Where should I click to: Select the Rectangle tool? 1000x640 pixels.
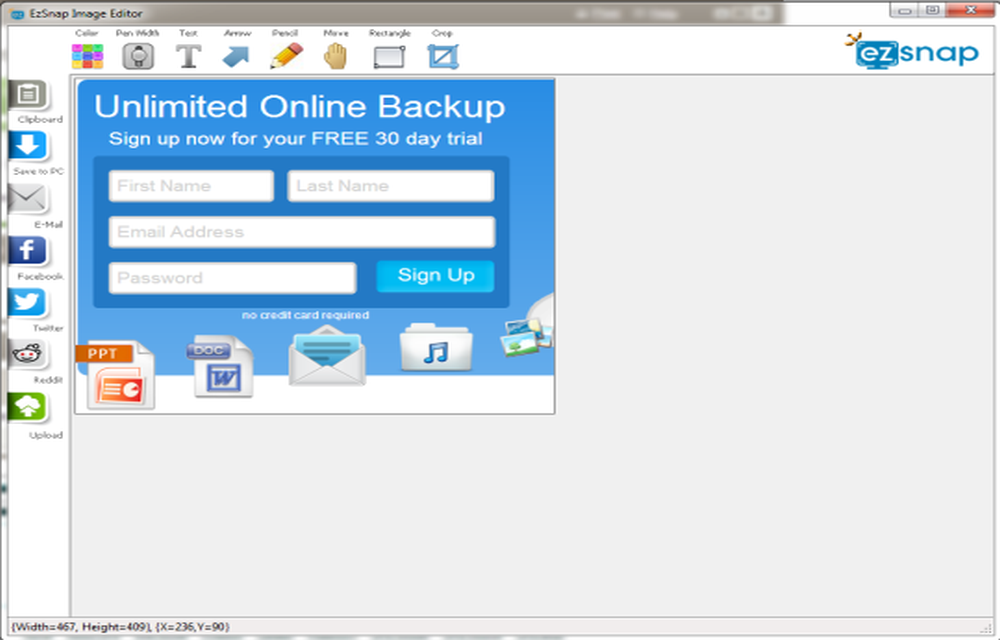pos(389,56)
